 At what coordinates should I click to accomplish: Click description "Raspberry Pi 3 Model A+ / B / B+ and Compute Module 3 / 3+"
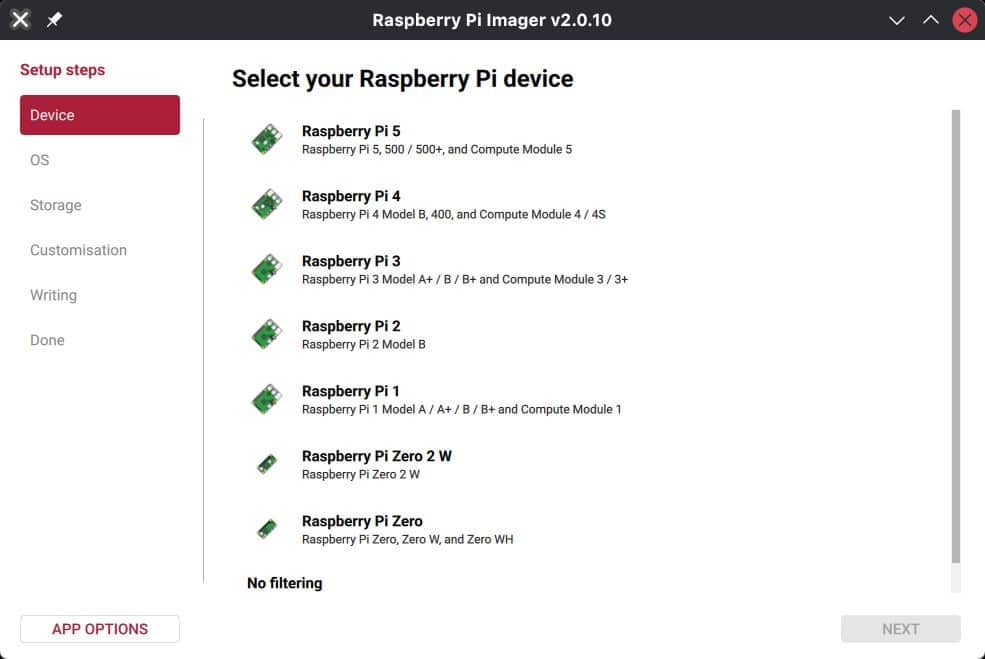point(465,280)
